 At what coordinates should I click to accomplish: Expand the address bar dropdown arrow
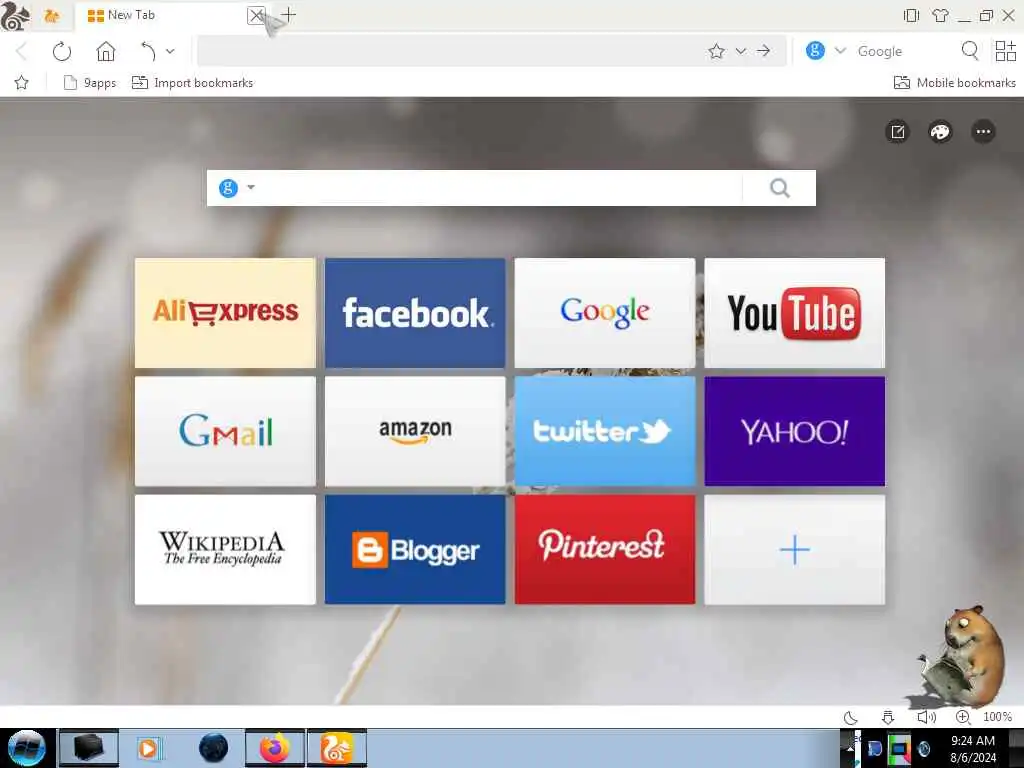point(741,51)
